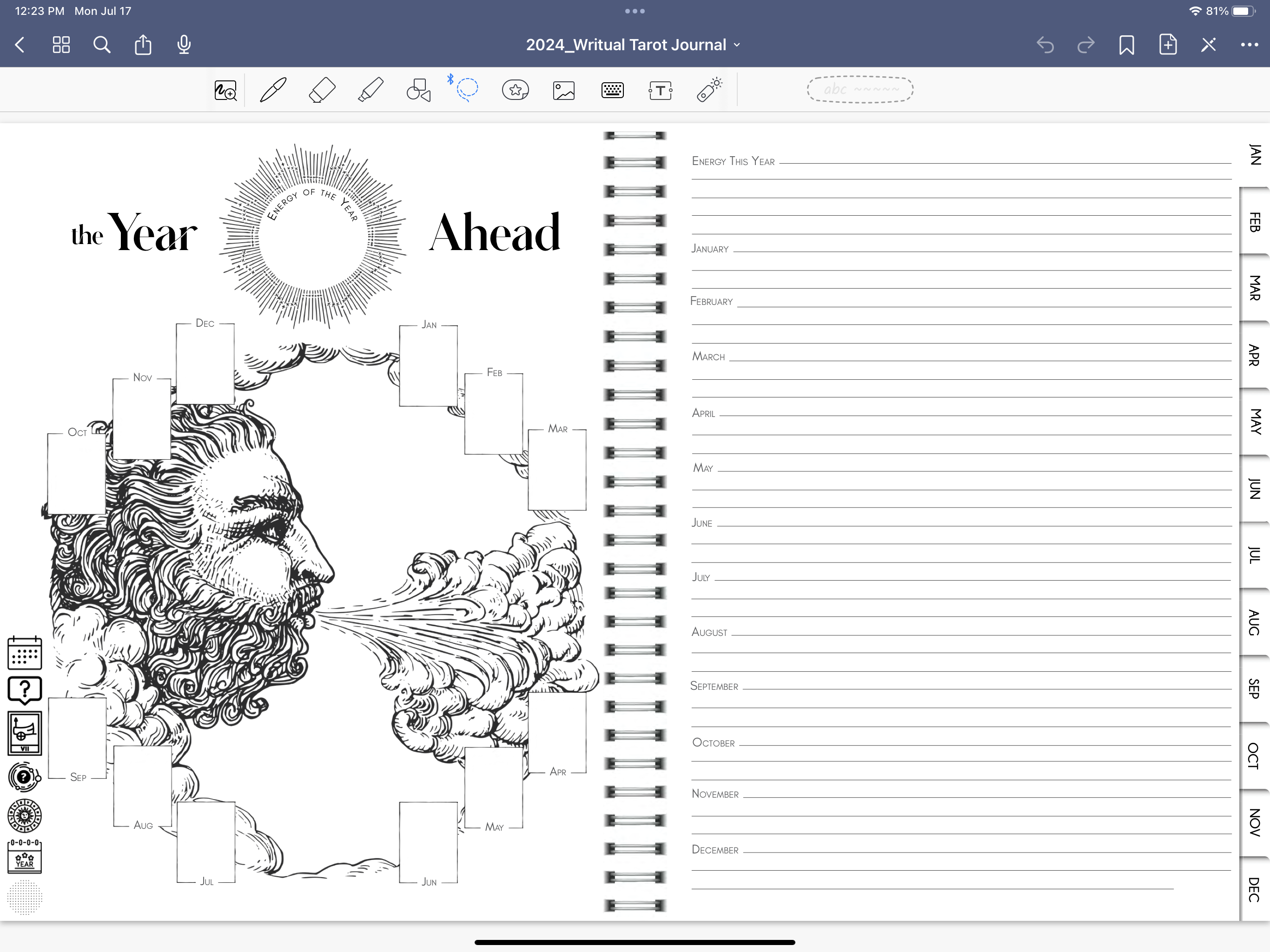
Task: Bookmark the current page
Action: [1126, 45]
